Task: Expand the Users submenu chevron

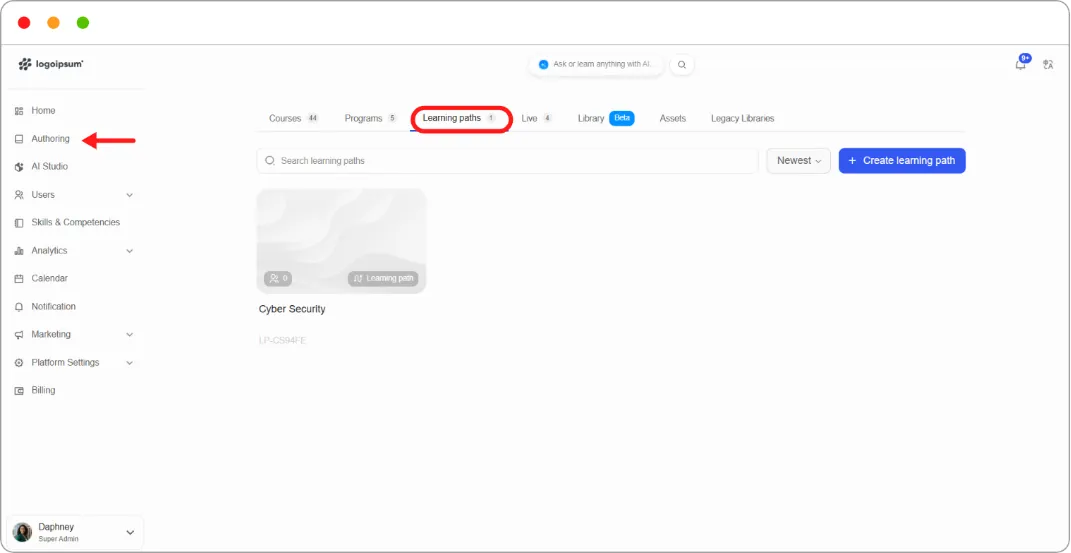Action: point(130,195)
